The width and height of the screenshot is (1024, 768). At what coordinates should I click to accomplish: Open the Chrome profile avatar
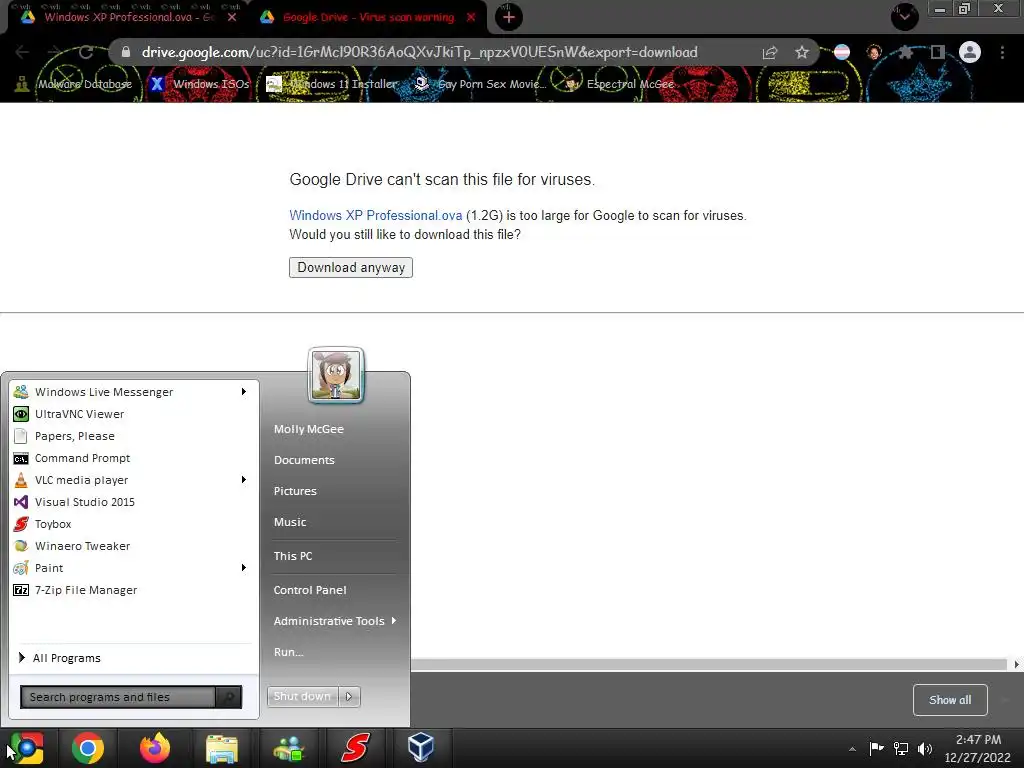point(970,52)
